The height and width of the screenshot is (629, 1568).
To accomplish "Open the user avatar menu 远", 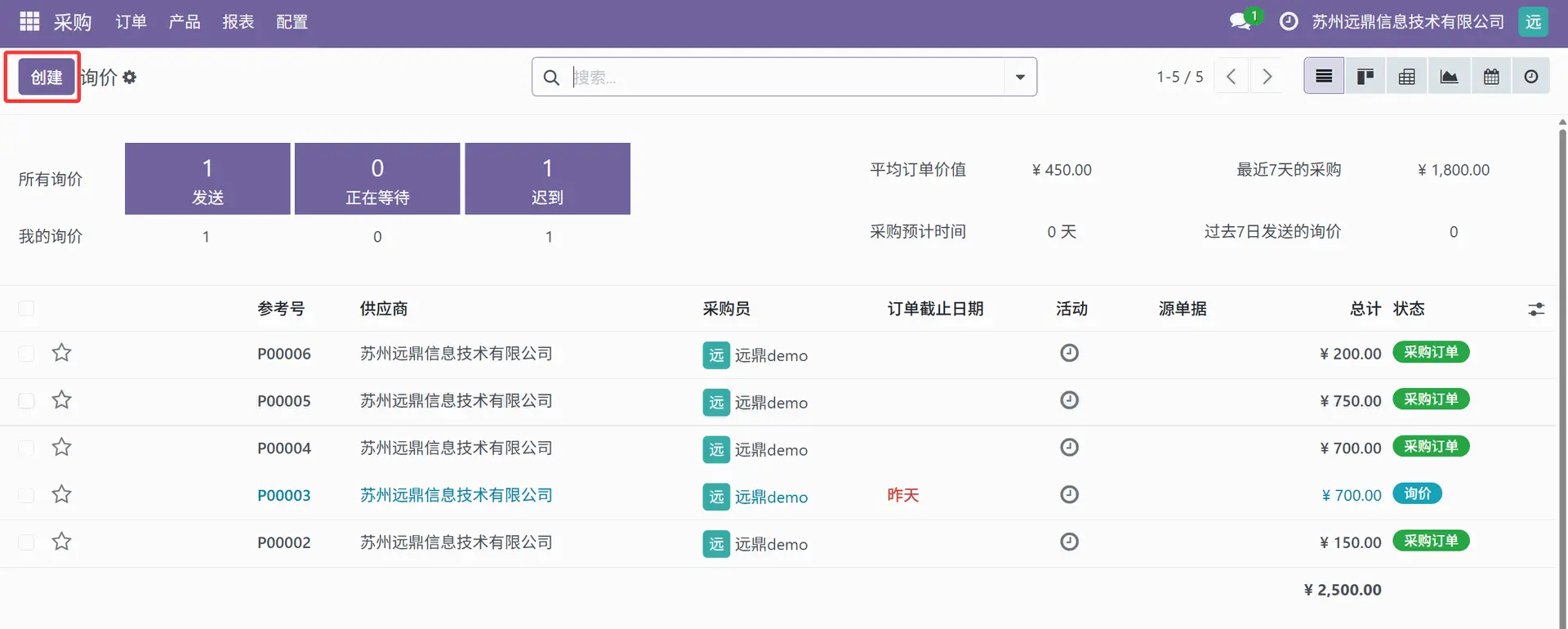I will click(x=1533, y=22).
